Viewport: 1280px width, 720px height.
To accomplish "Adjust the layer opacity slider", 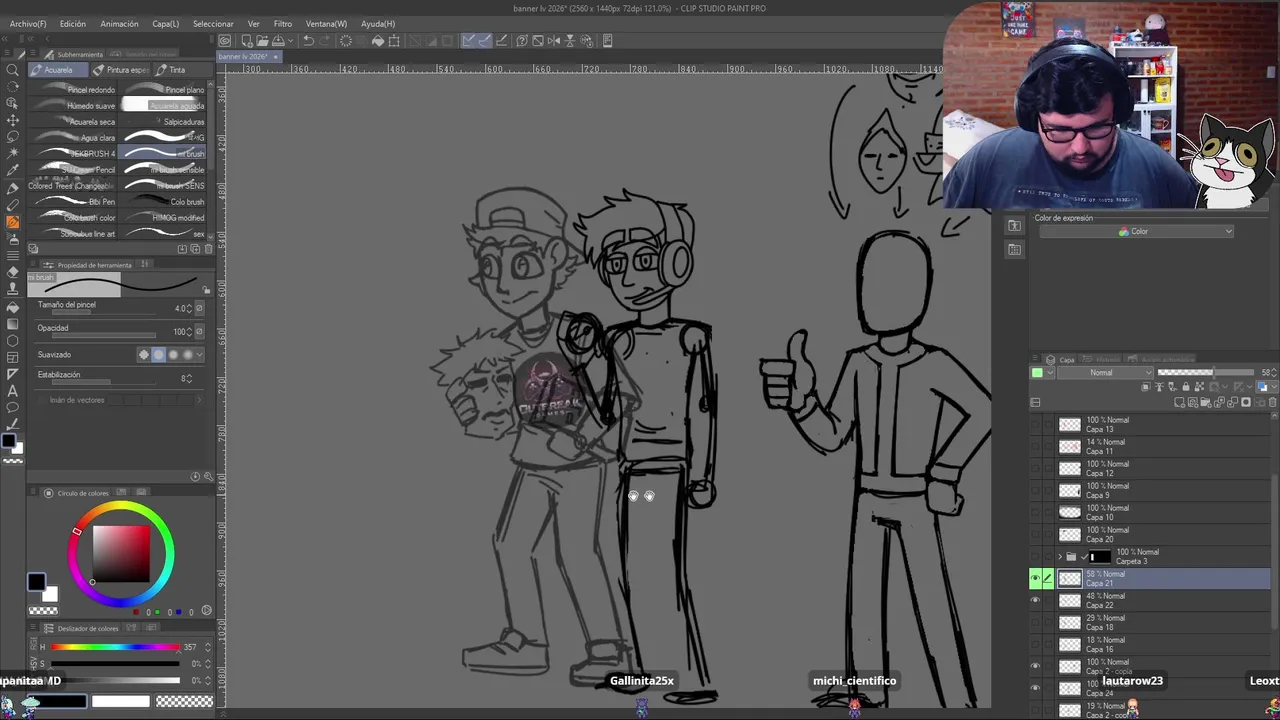I will (1206, 373).
